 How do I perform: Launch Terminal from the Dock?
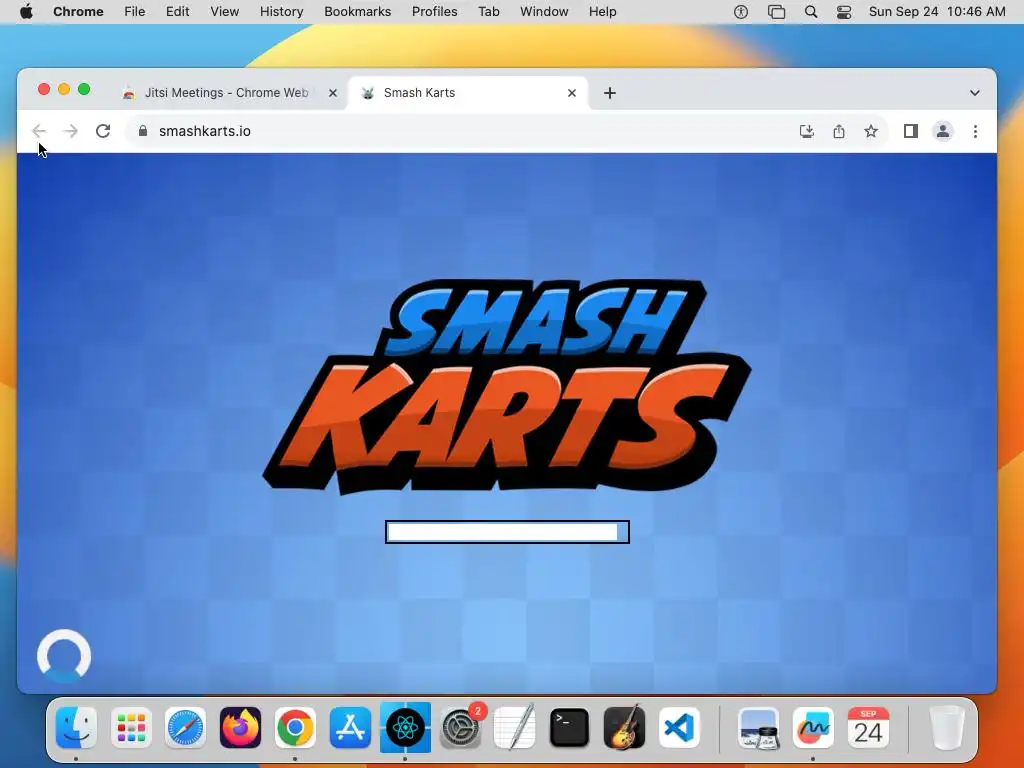coord(569,728)
